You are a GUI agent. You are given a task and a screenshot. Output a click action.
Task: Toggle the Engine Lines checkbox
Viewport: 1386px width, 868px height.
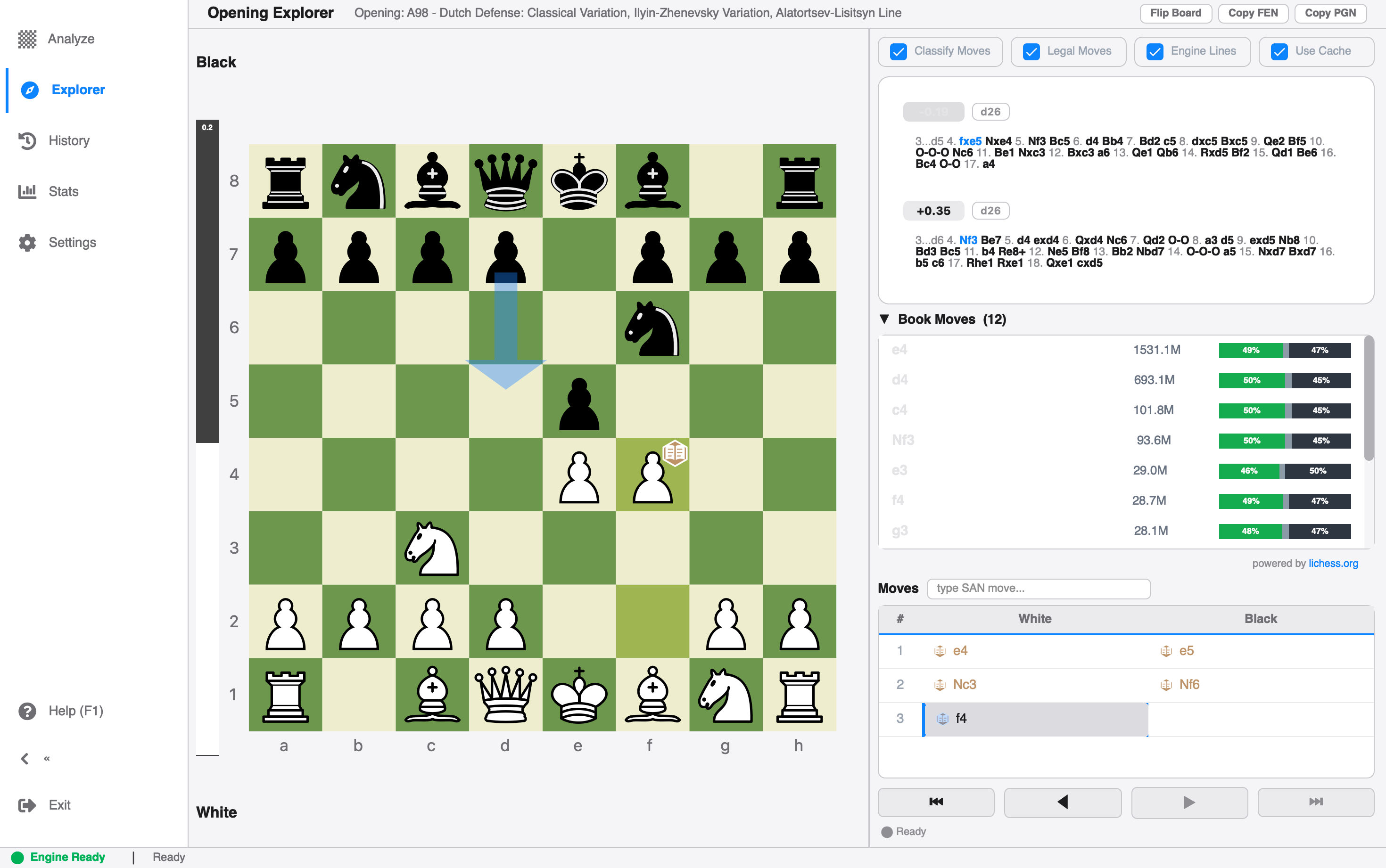tap(1155, 51)
